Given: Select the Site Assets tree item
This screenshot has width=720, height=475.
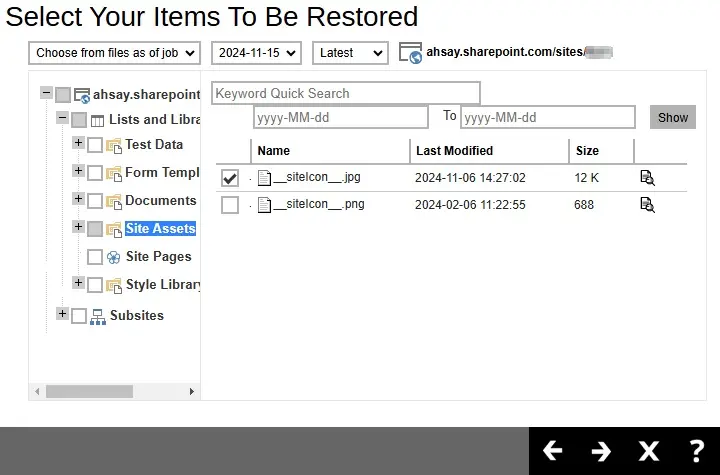Looking at the screenshot, I should tap(160, 228).
